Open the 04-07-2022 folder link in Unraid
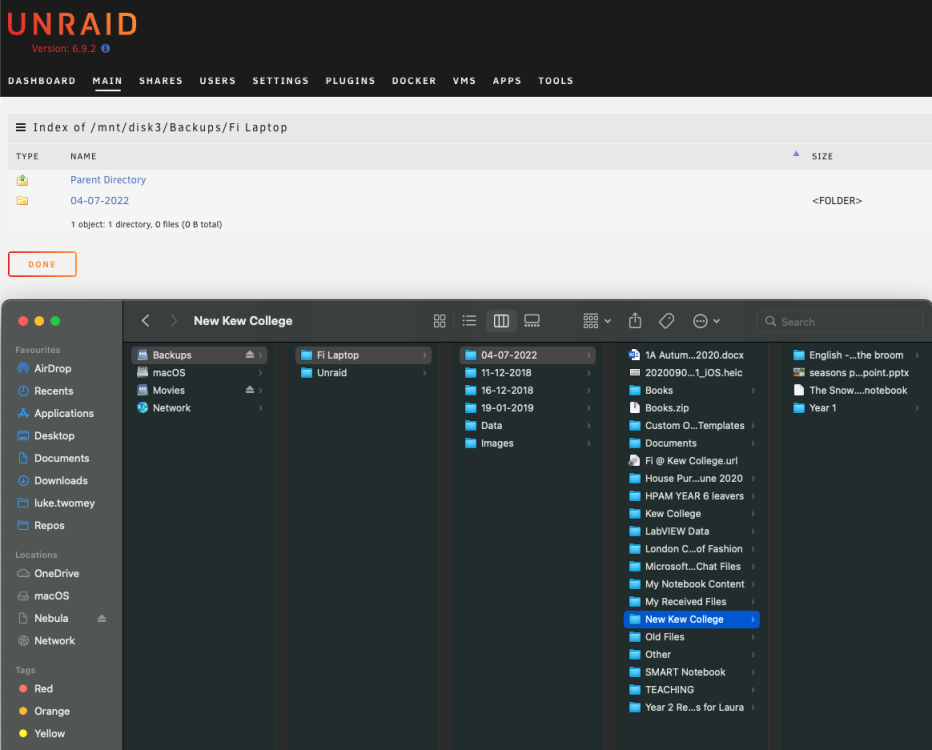This screenshot has width=932, height=750. click(99, 201)
